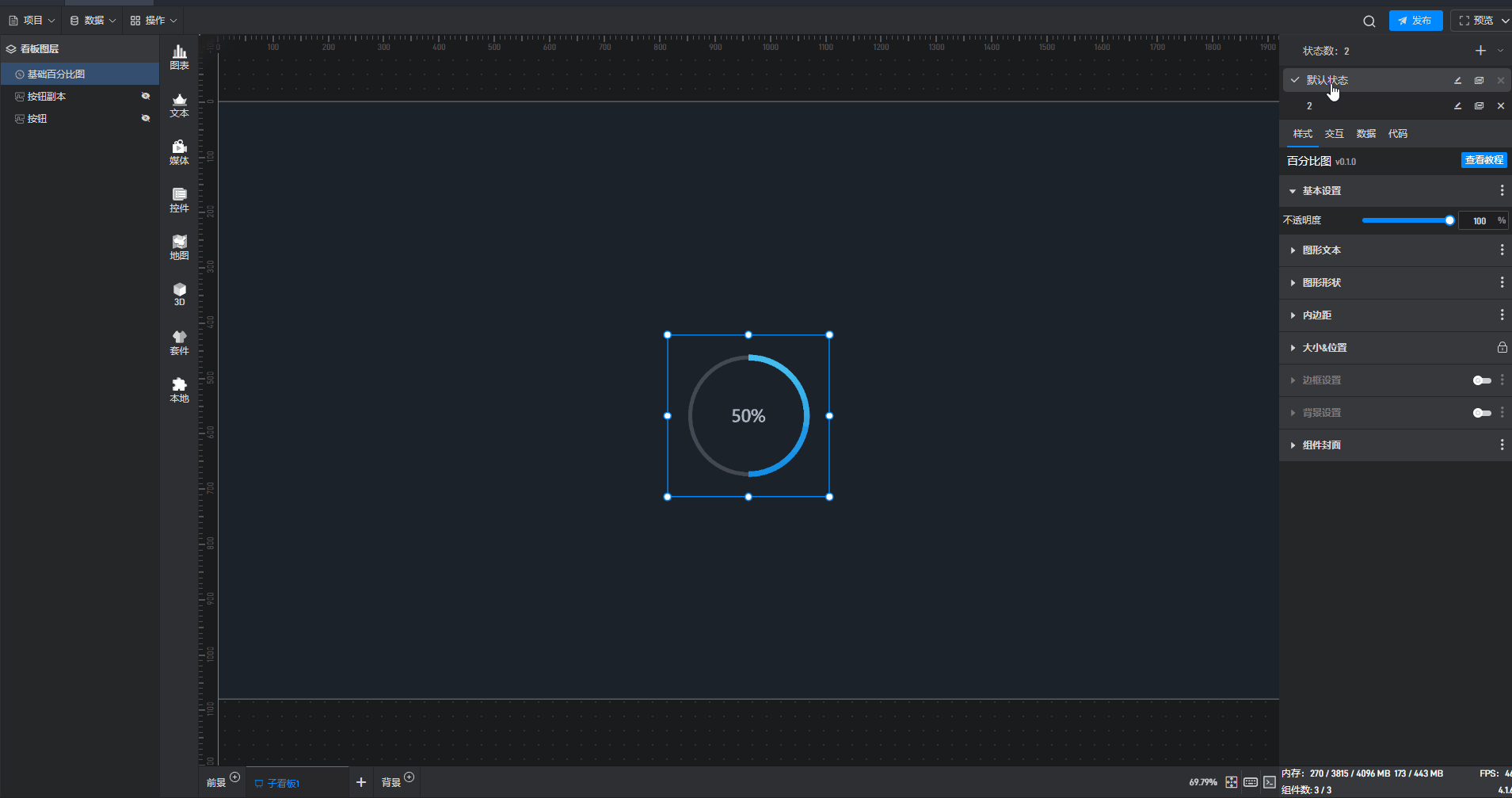Switch to the 交互 tab

pyautogui.click(x=1334, y=134)
